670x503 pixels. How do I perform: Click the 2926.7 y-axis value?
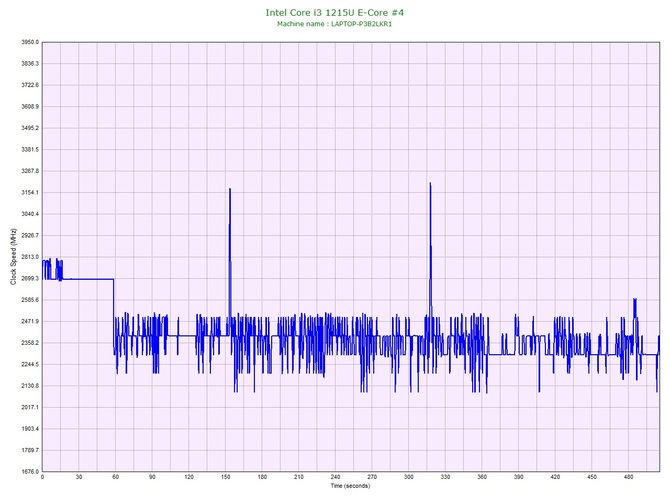(30, 235)
